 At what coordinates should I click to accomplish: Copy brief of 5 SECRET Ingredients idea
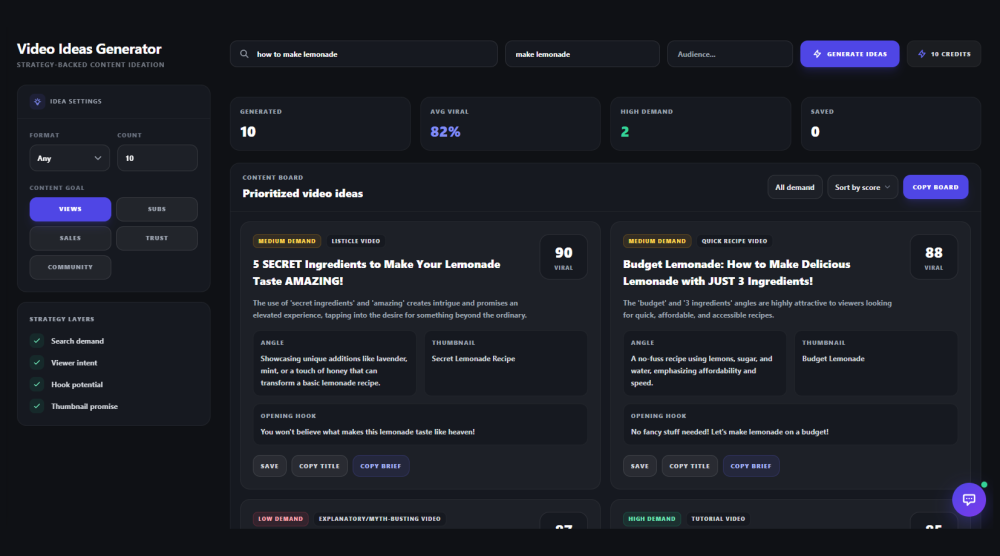(x=381, y=466)
